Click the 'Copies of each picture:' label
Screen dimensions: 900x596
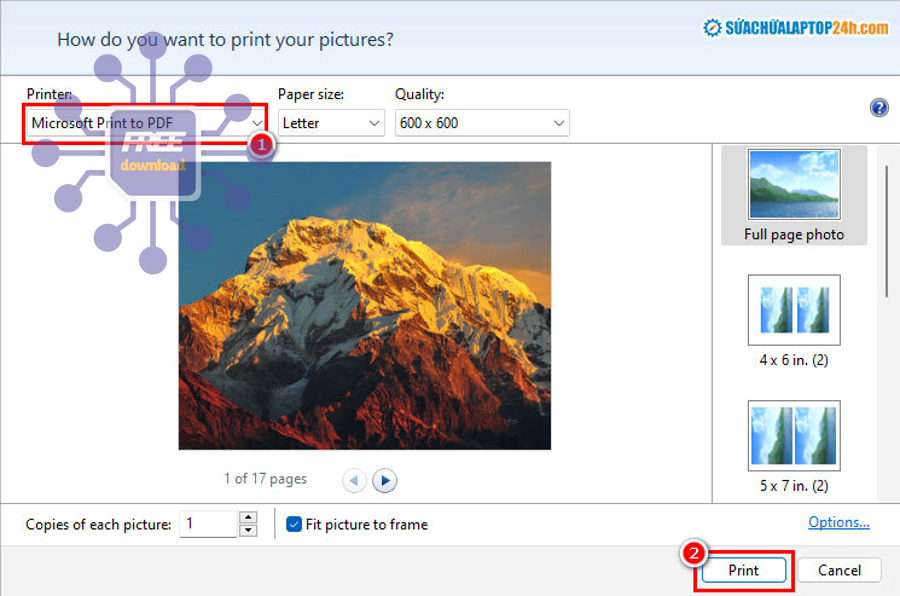(x=98, y=524)
